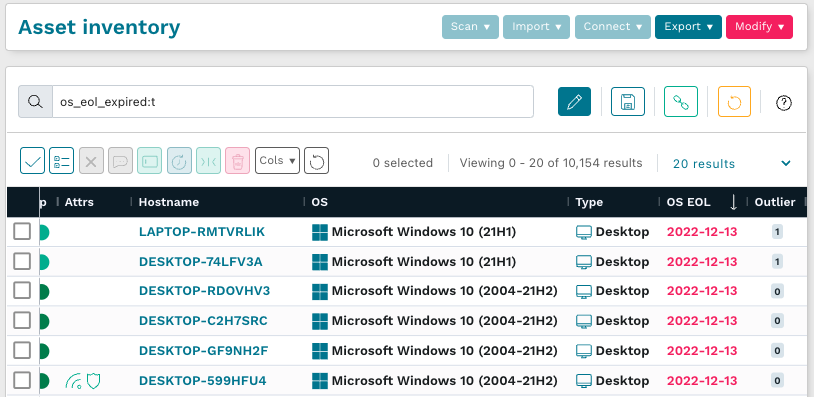Click the pink trash delete icon
The width and height of the screenshot is (814, 397).
click(238, 161)
